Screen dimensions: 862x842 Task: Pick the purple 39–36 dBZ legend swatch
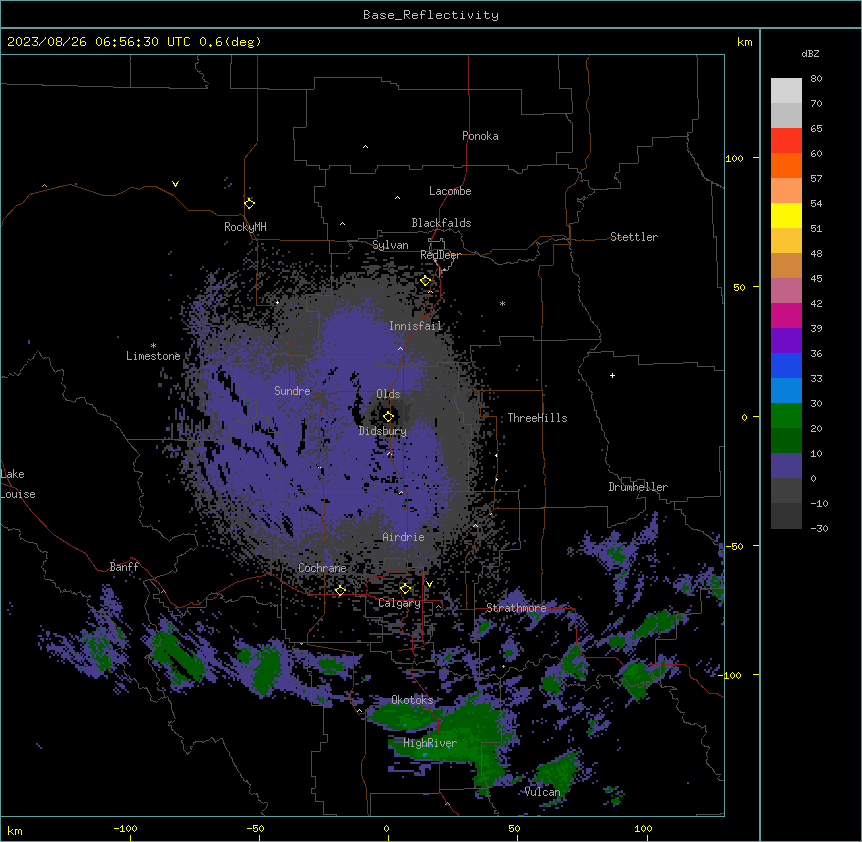click(x=786, y=341)
